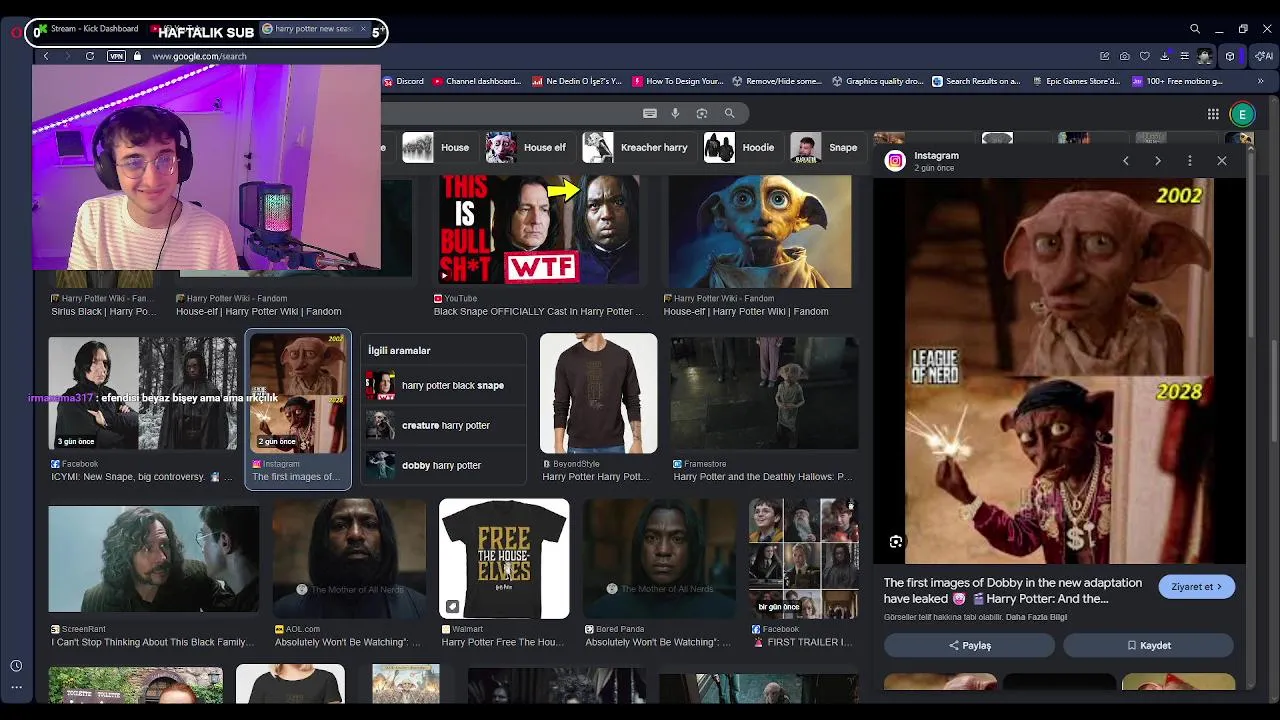Toggle the VPN badge in address bar
This screenshot has width=1280, height=720.
(117, 56)
